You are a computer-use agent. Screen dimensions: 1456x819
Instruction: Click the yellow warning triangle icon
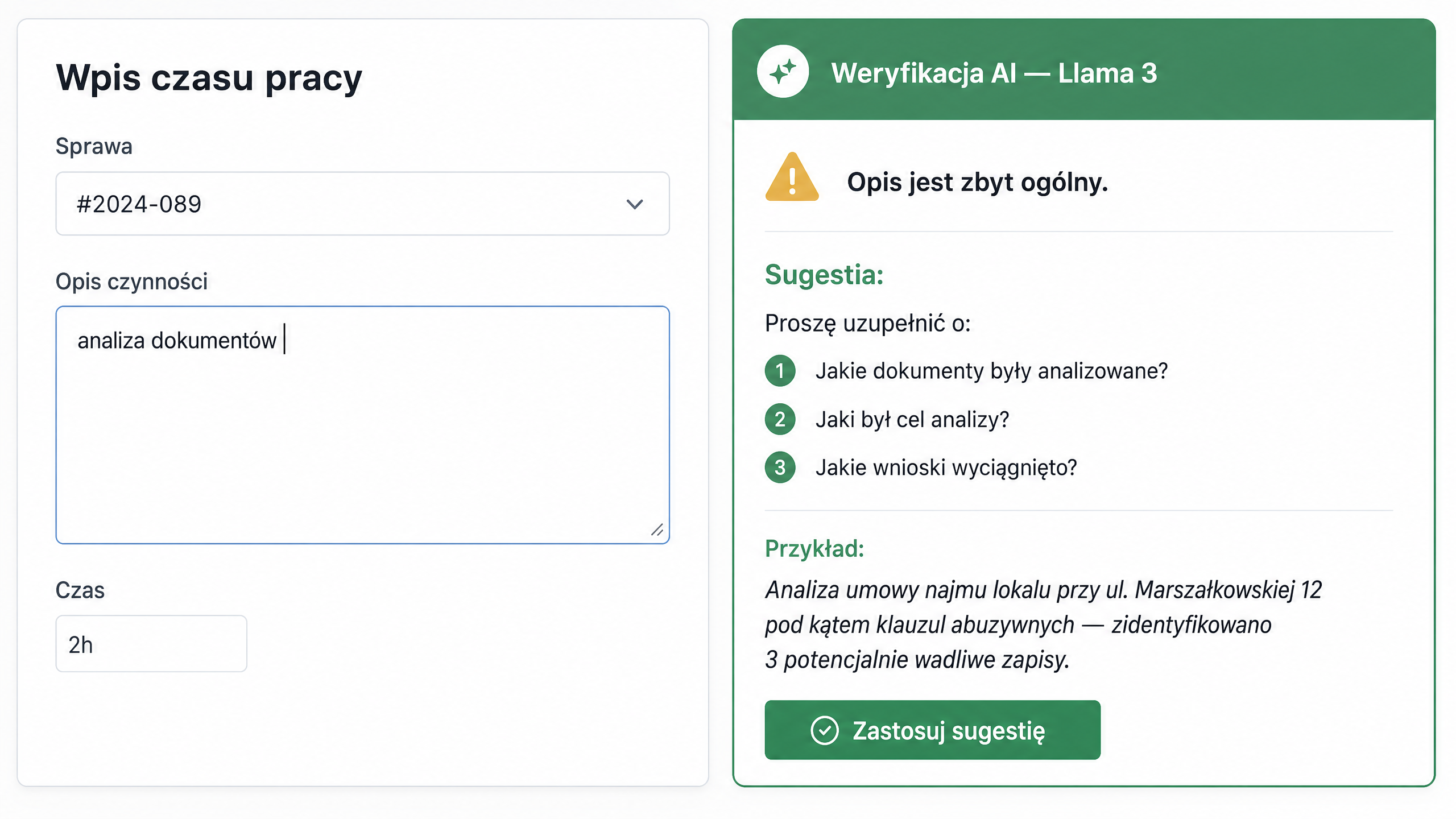pyautogui.click(x=792, y=177)
